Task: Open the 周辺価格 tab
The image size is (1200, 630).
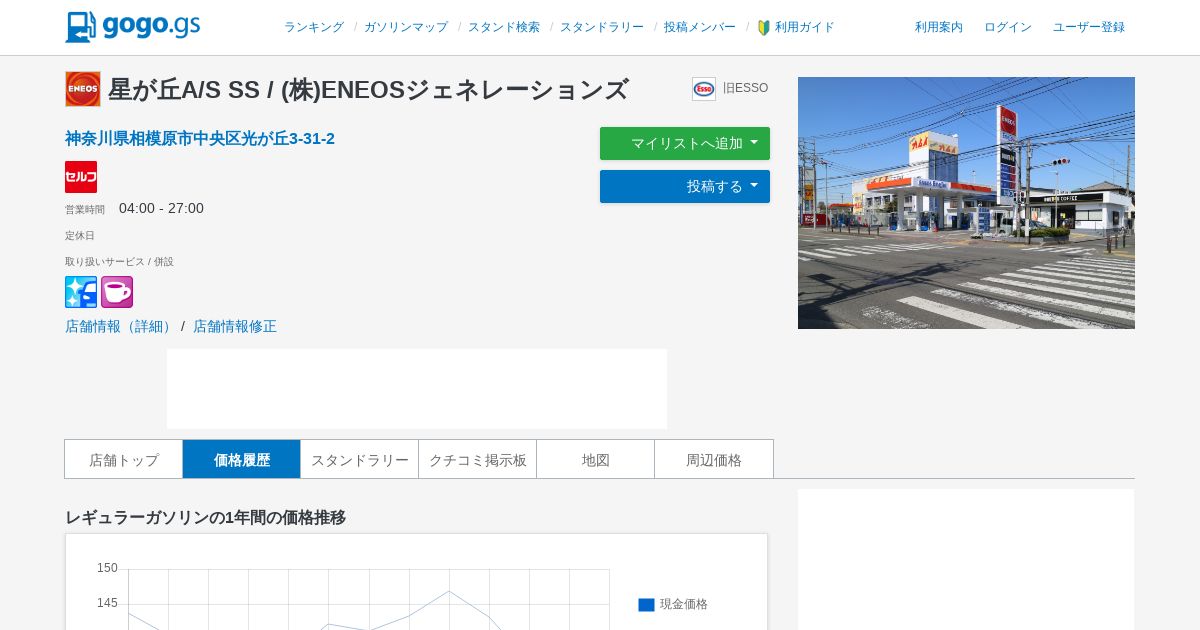Action: click(x=714, y=460)
